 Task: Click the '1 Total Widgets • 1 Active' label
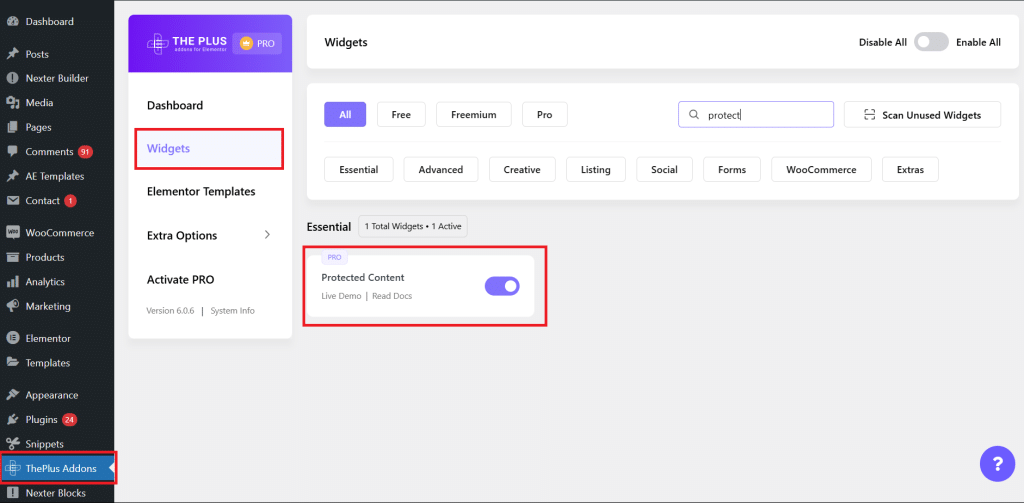(413, 226)
